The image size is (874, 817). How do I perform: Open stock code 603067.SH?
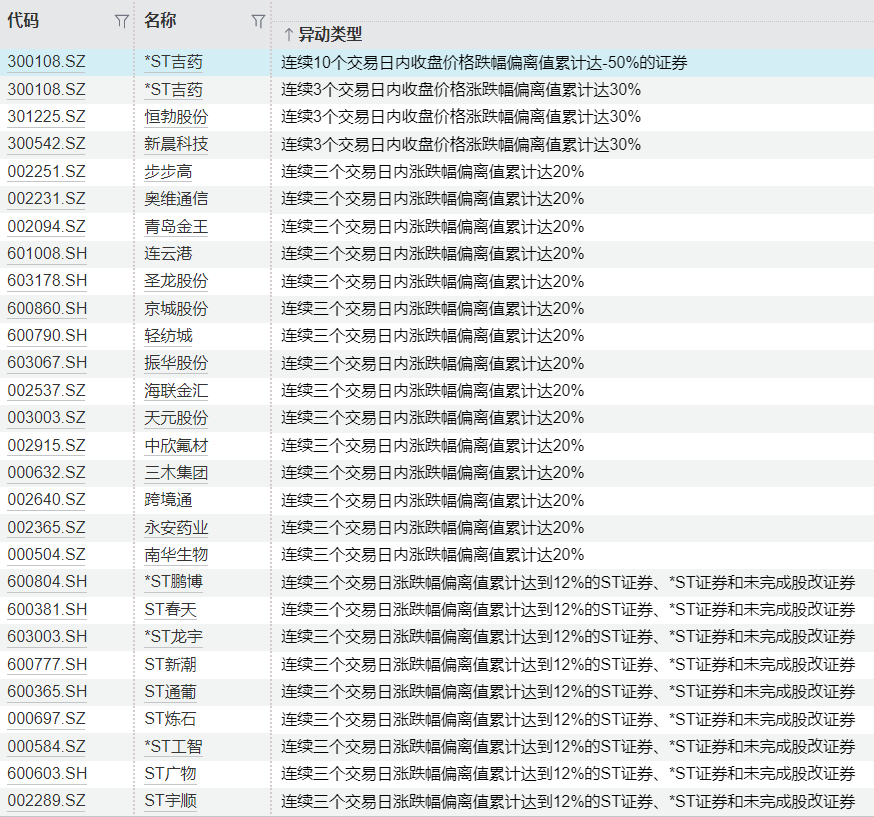47,362
